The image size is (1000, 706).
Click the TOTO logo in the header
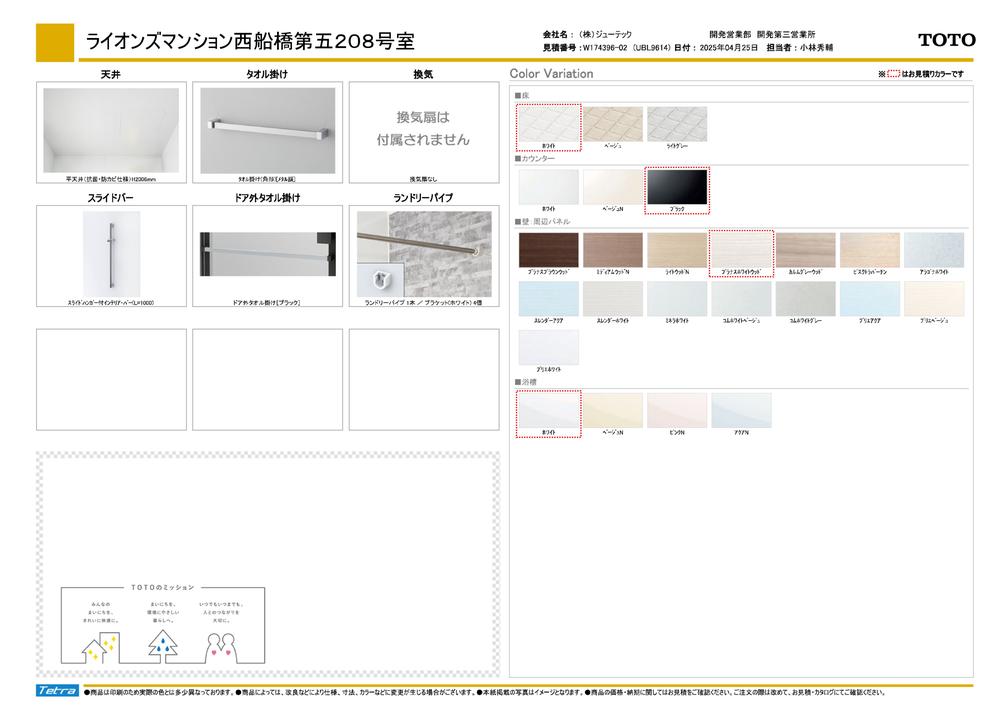pos(946,40)
